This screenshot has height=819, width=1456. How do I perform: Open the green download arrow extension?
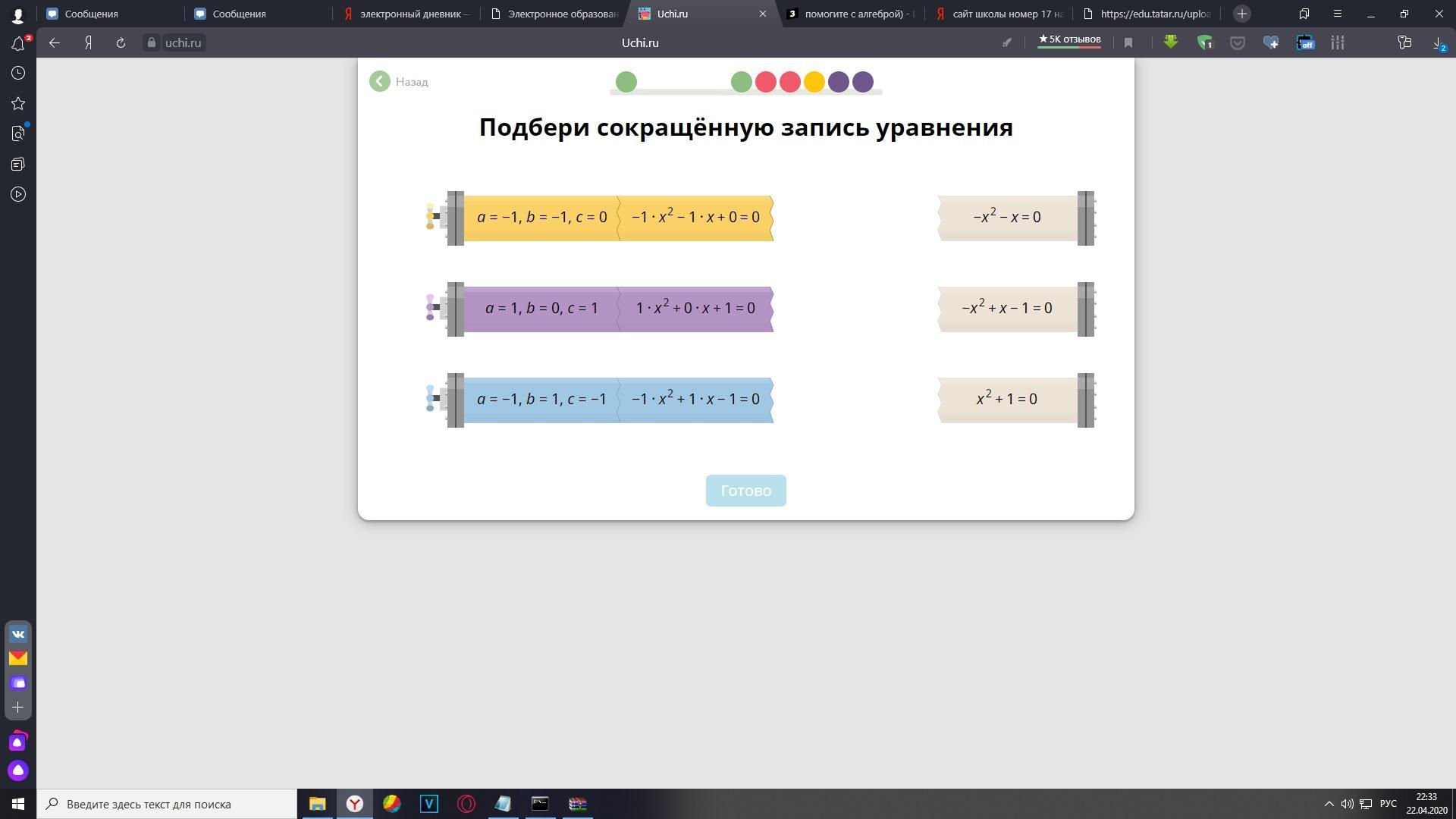pos(1170,42)
